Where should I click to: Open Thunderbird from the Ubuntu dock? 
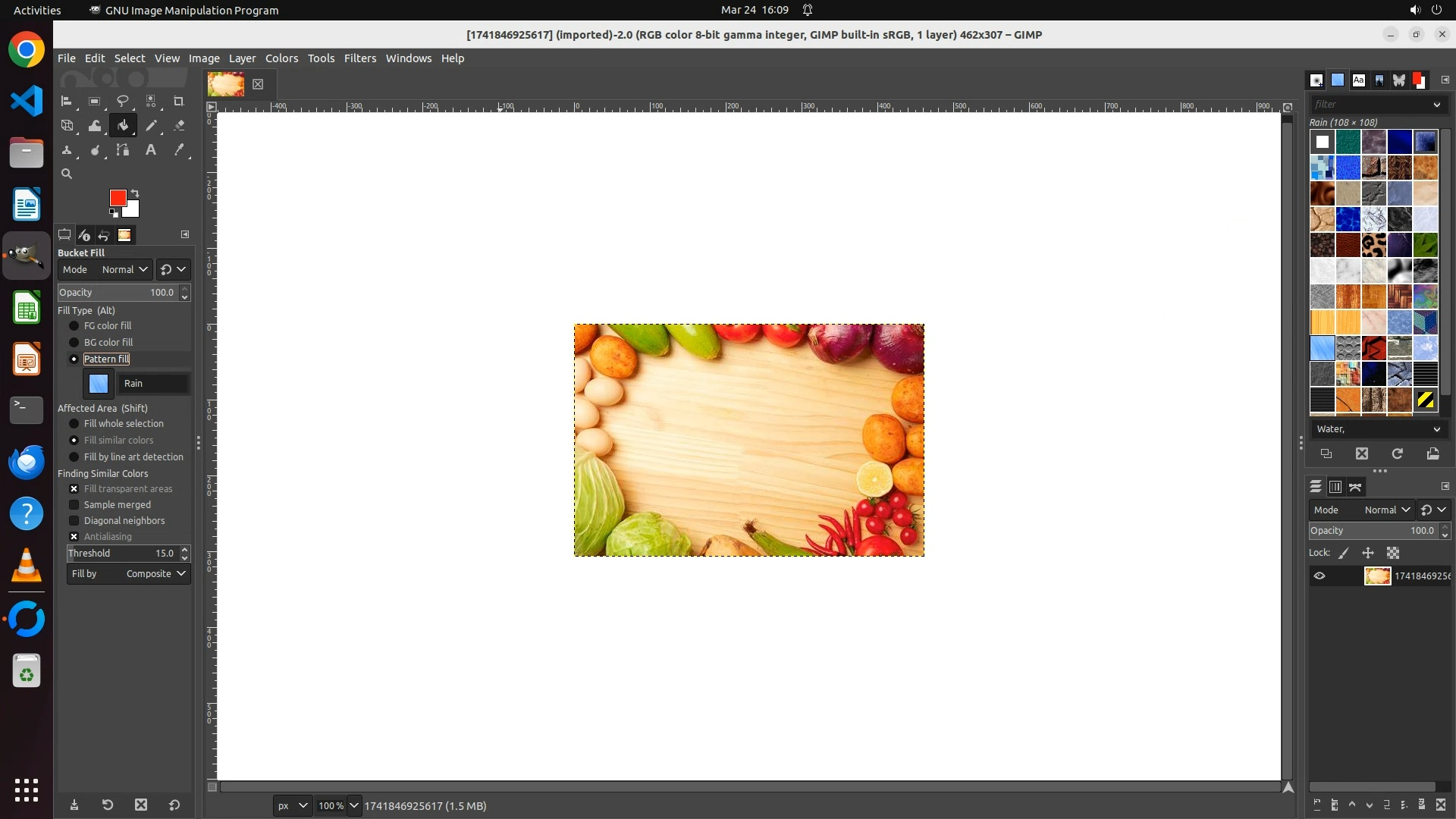[27, 462]
